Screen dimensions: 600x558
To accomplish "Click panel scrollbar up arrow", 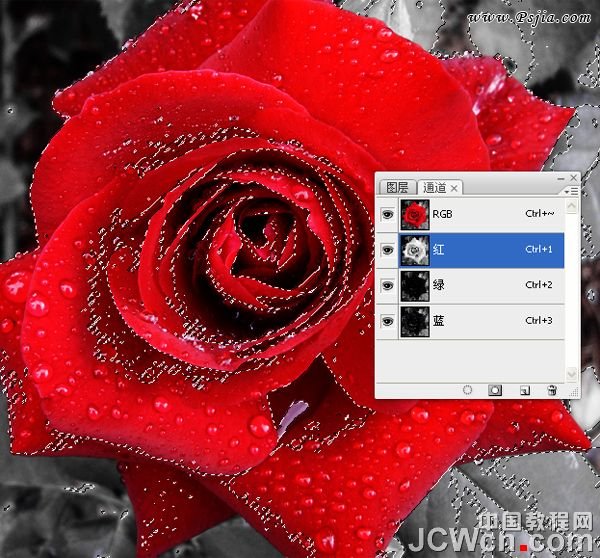I will click(x=571, y=206).
